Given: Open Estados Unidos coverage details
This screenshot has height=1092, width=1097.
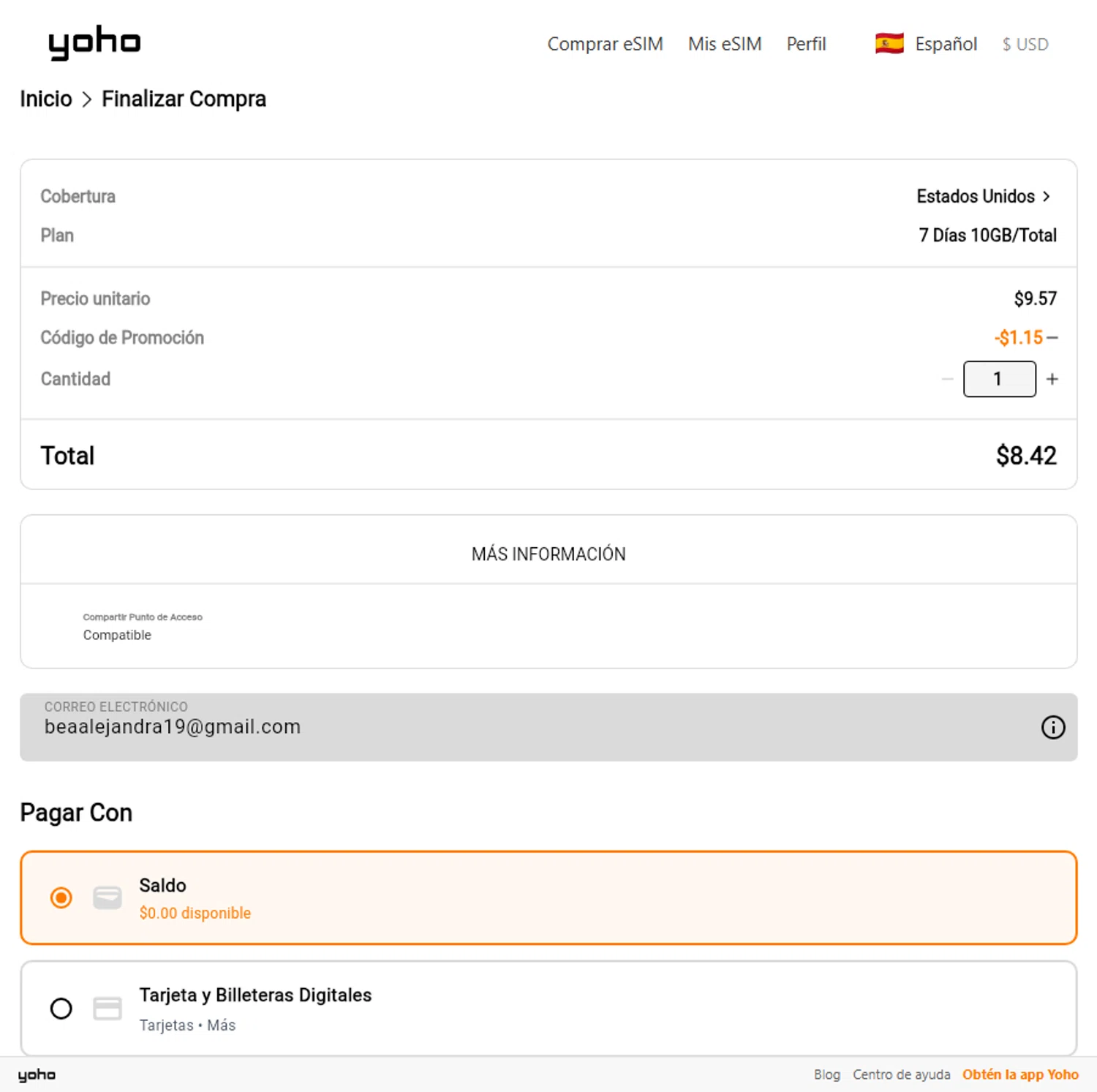Looking at the screenshot, I should (976, 196).
